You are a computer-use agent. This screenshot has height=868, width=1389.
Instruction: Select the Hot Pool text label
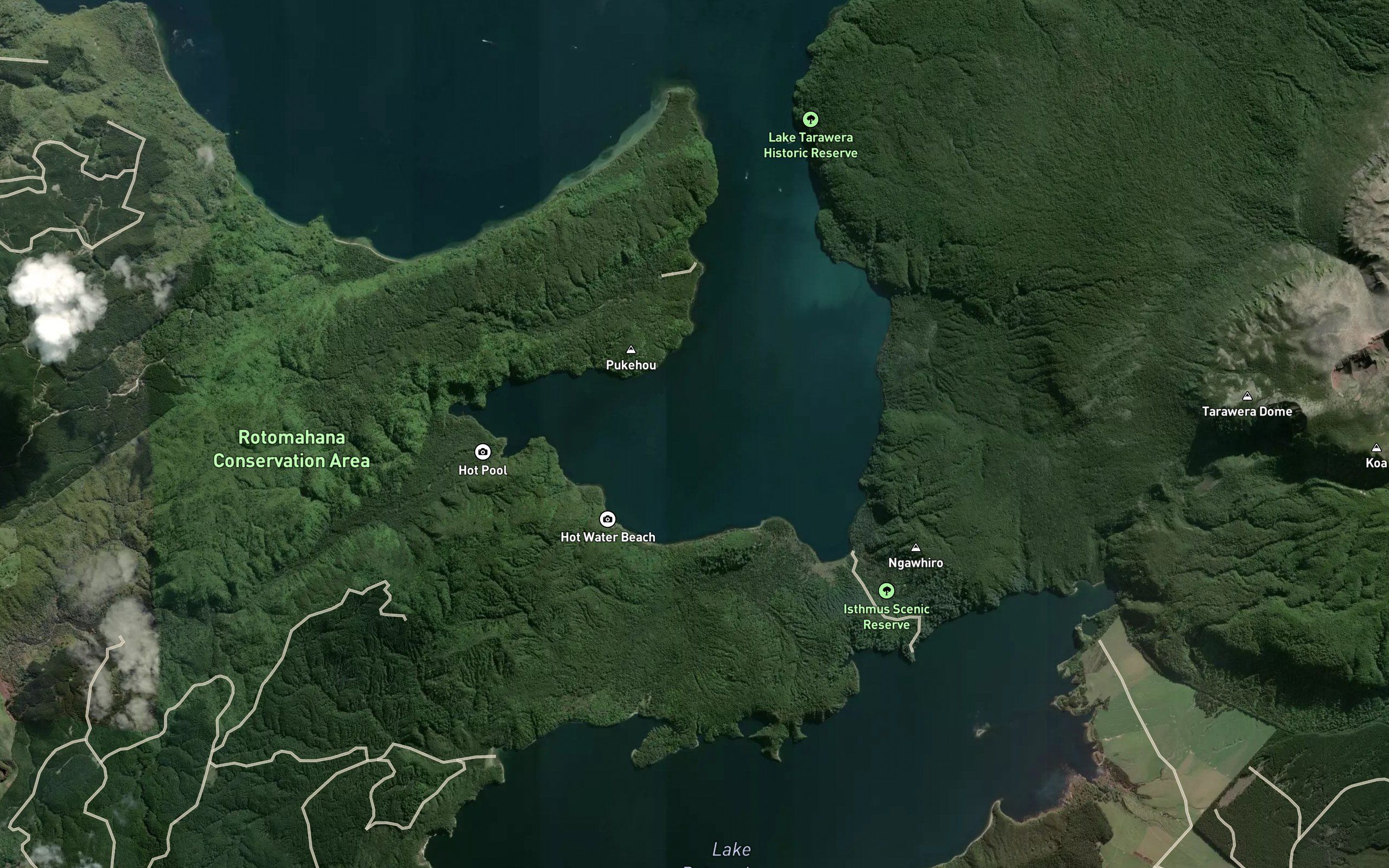pyautogui.click(x=483, y=470)
